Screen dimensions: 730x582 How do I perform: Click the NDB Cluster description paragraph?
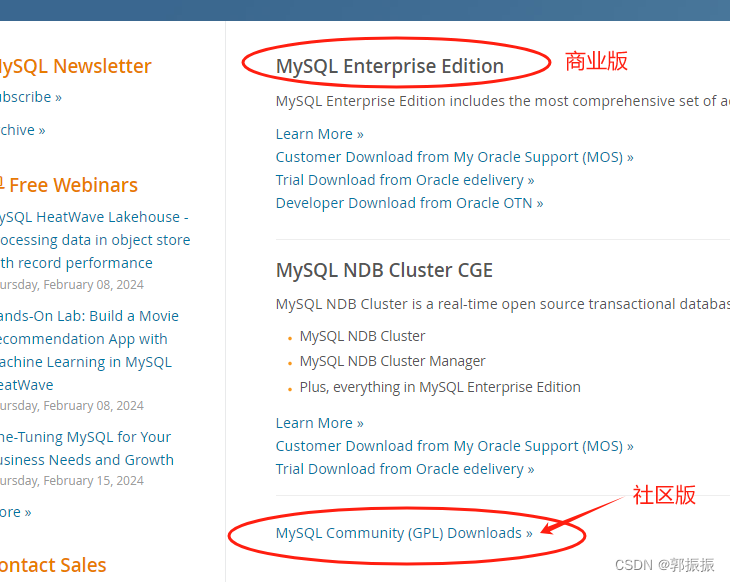coord(503,304)
